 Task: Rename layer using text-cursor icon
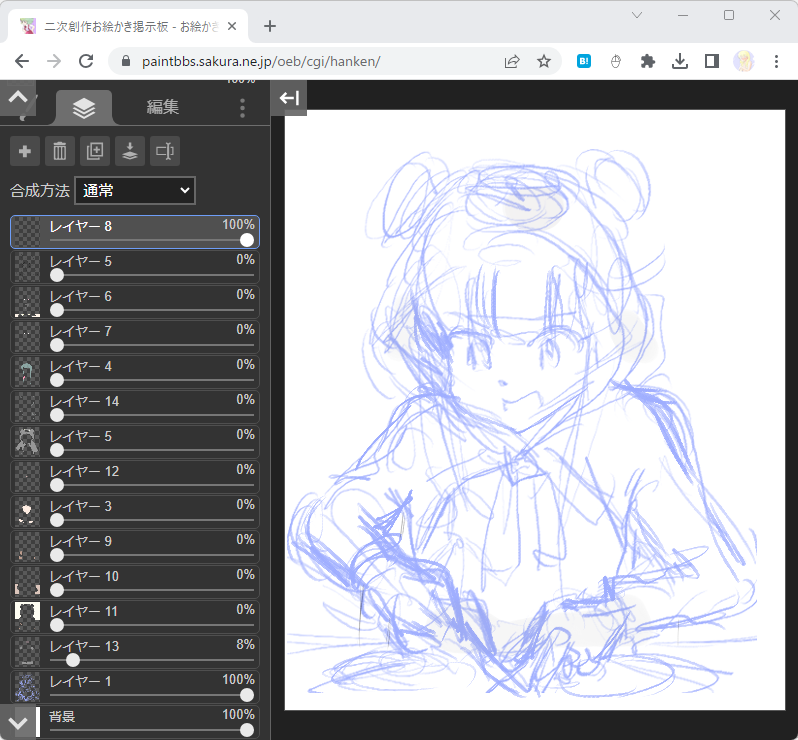[x=165, y=151]
